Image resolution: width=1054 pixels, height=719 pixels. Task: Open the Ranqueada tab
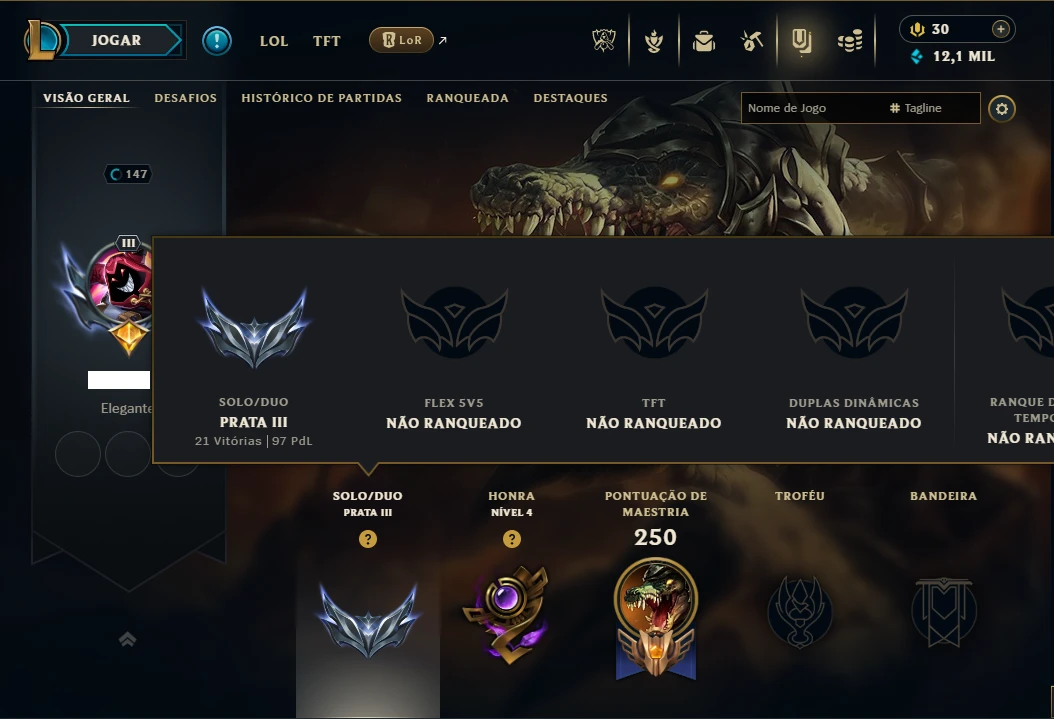[x=467, y=98]
